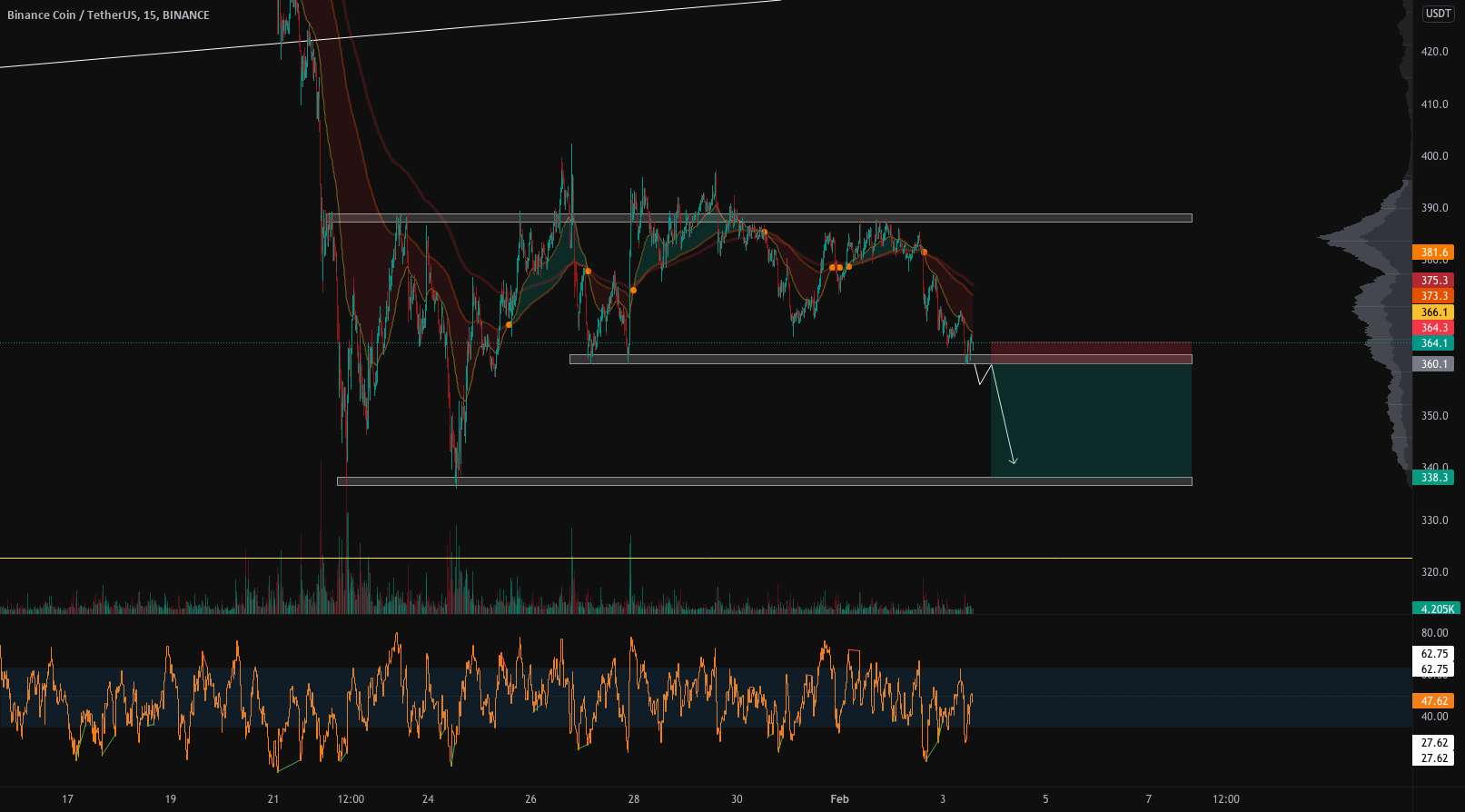Image resolution: width=1465 pixels, height=812 pixels.
Task: Select the grey 360.1 price tag
Action: [1433, 364]
